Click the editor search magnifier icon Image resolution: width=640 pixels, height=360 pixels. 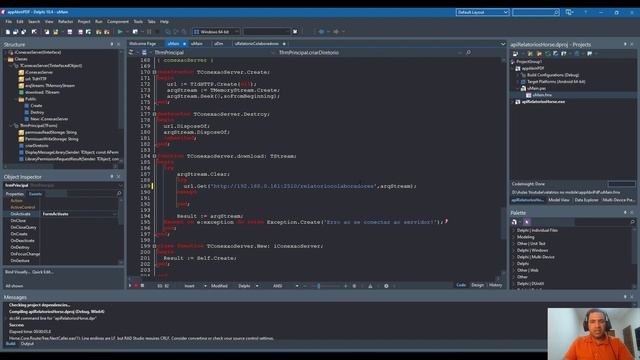(469, 53)
